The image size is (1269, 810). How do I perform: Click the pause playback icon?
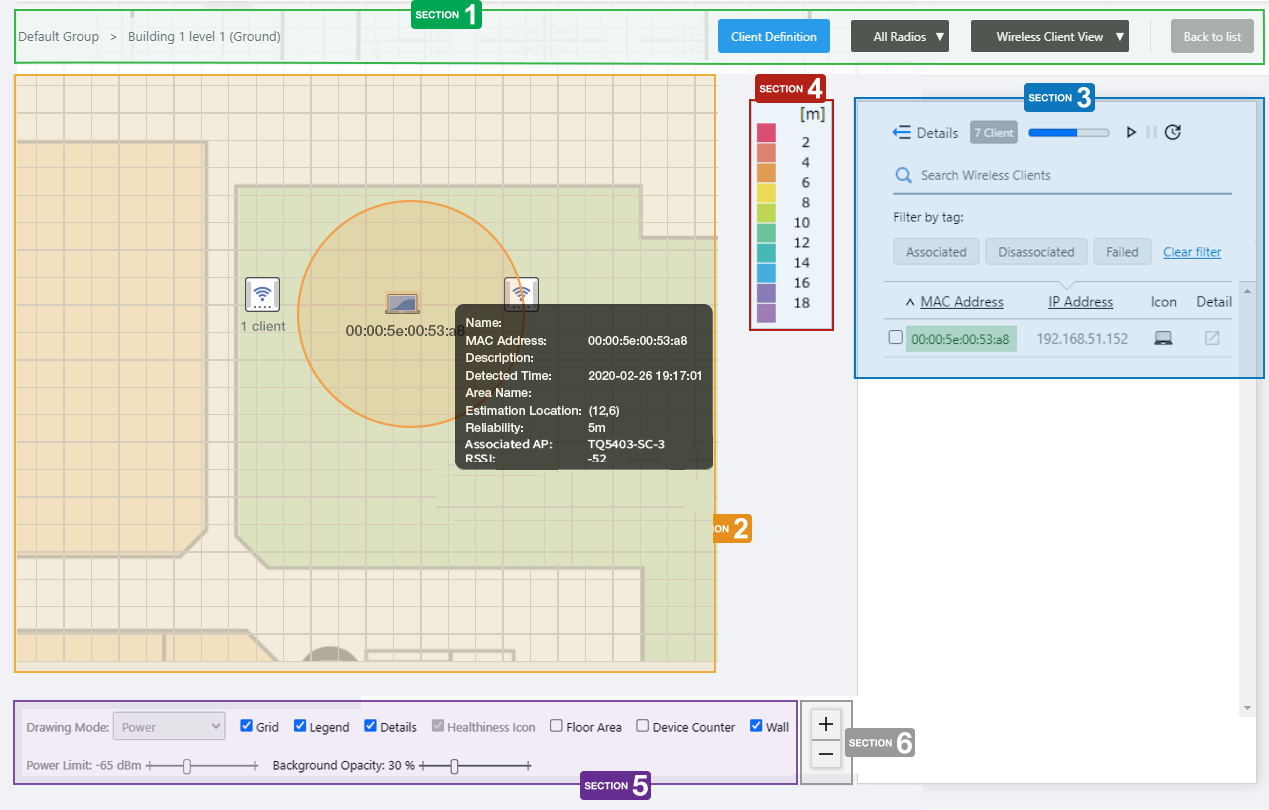tap(1151, 132)
